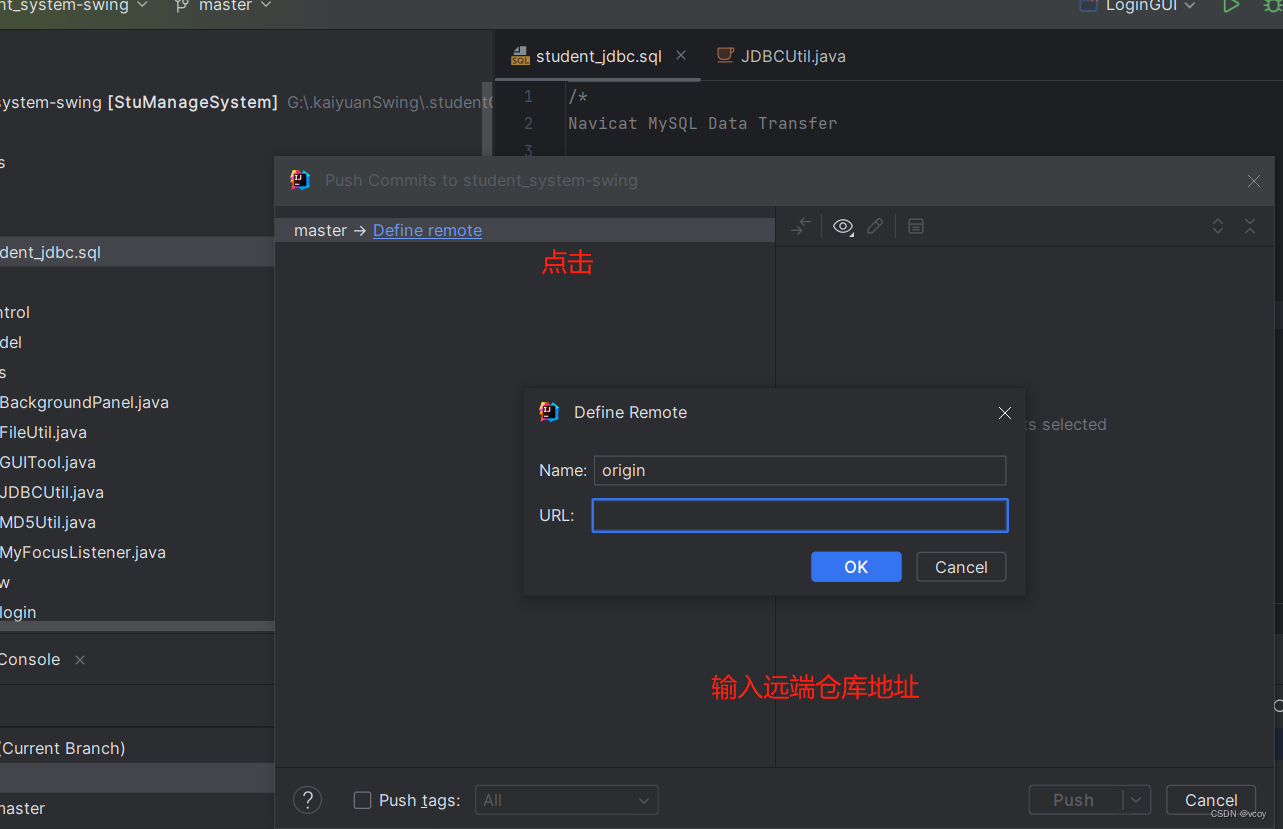
Task: Click the pencil Edit Source icon
Action: [x=875, y=227]
